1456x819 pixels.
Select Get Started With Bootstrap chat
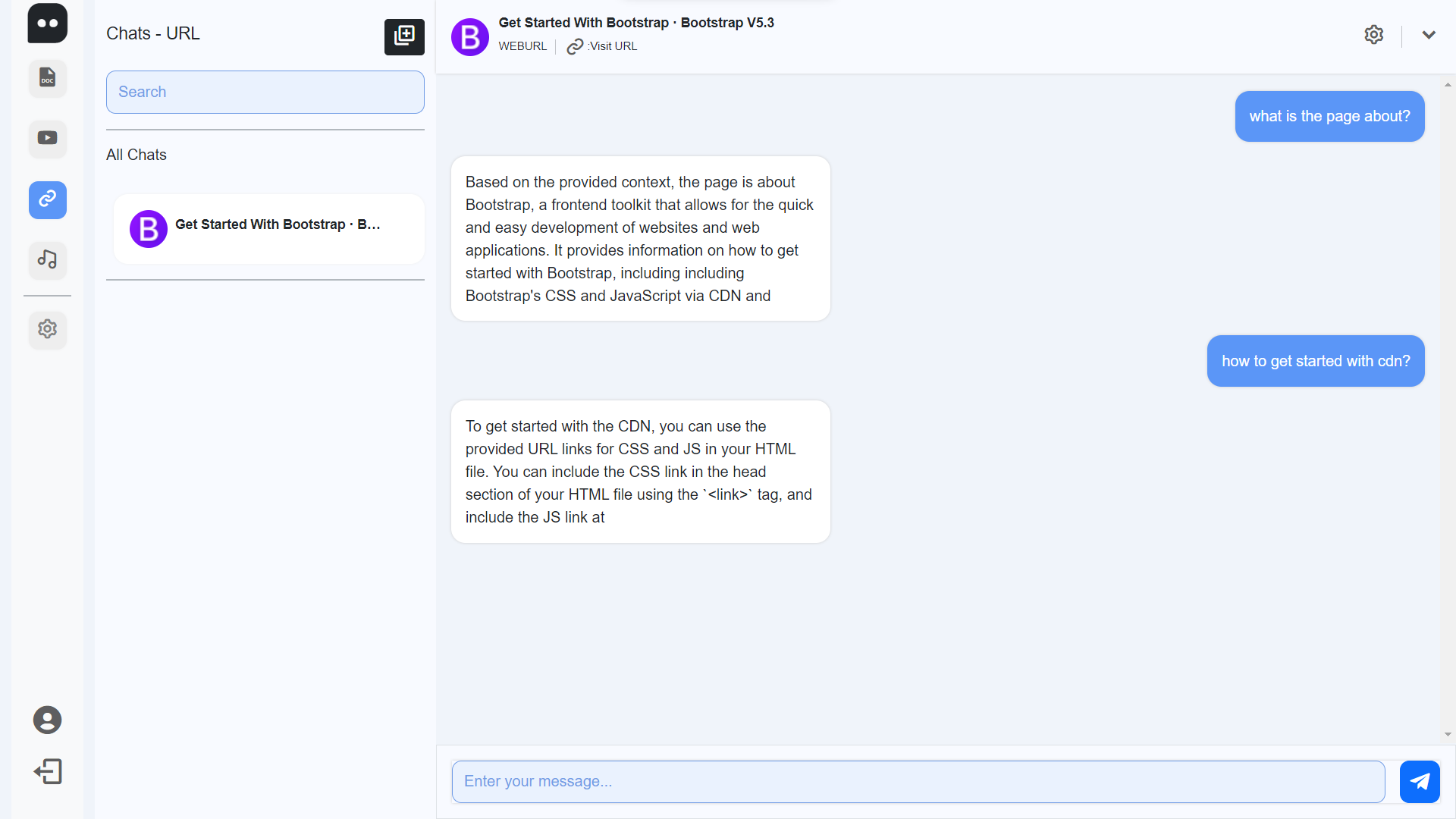[x=268, y=229]
